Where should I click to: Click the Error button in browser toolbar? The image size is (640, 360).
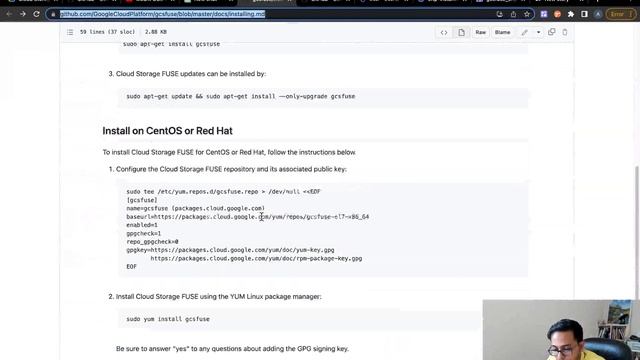(x=621, y=14)
